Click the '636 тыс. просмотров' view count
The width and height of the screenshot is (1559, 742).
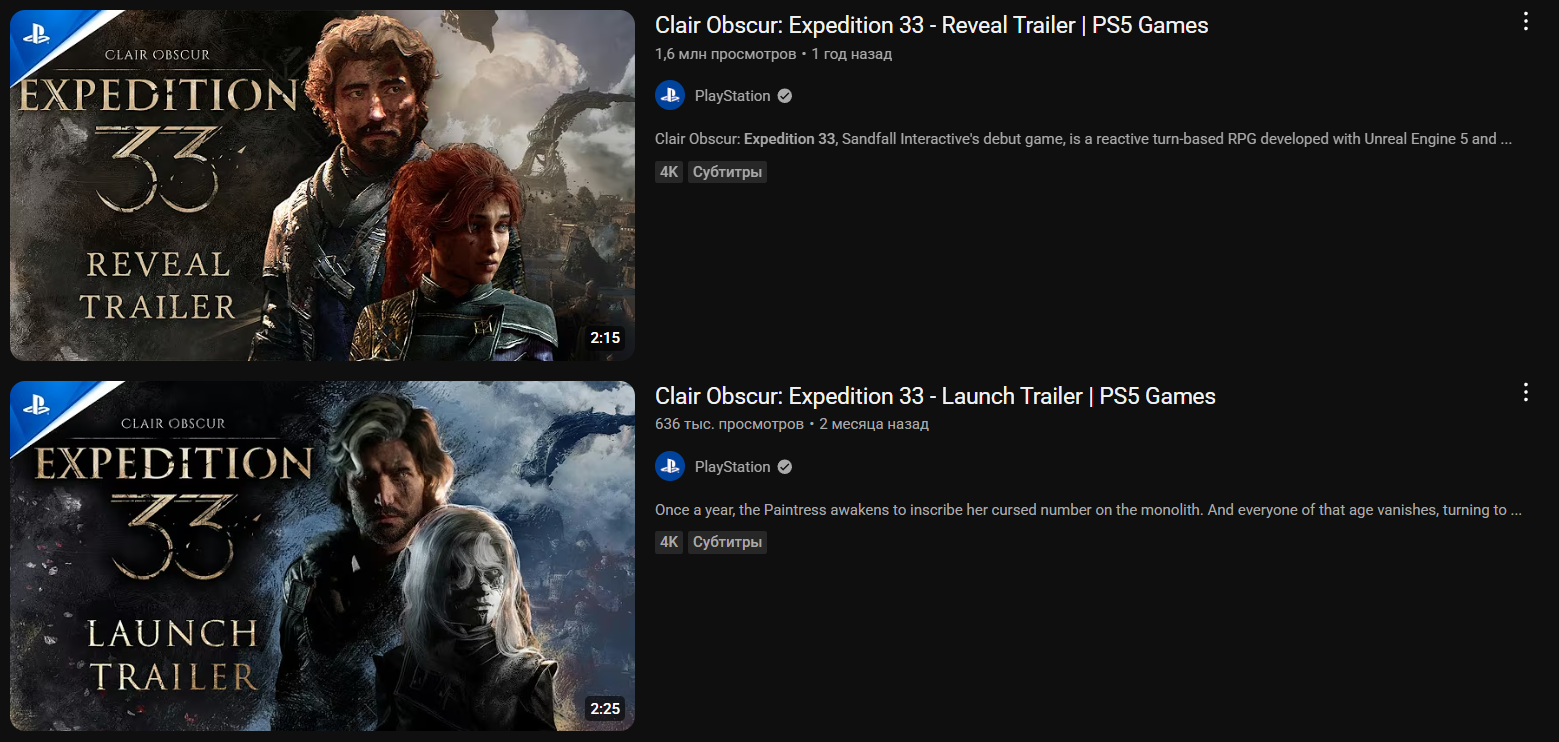pos(729,424)
